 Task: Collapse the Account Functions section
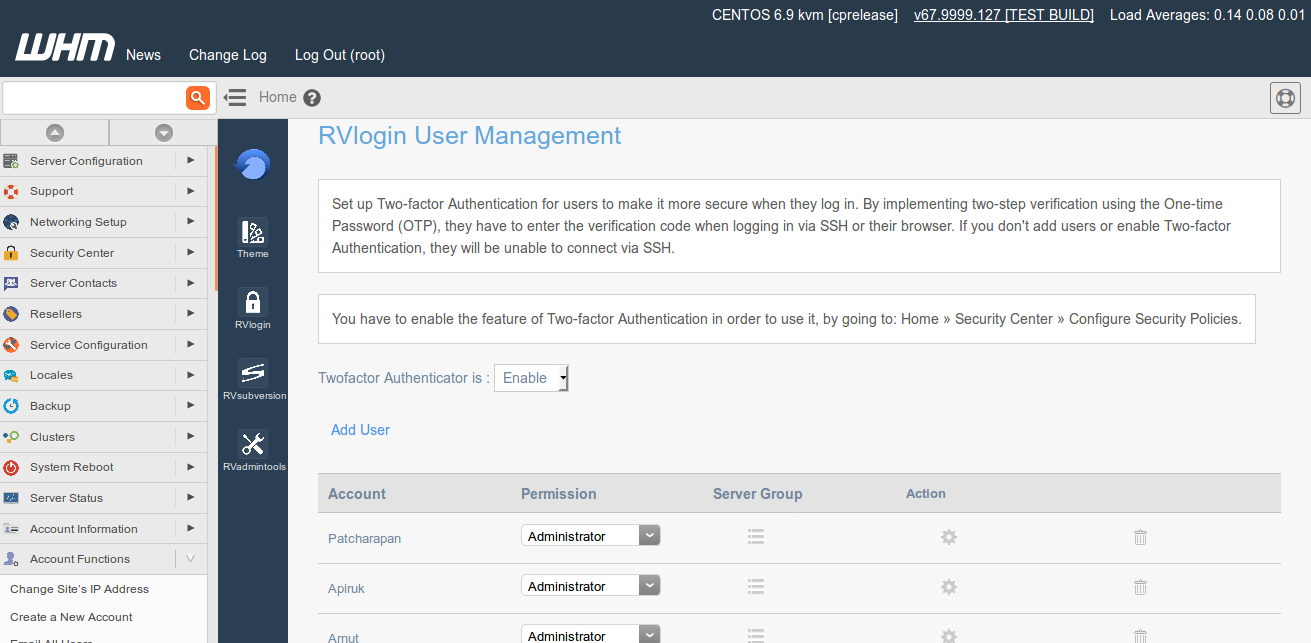pyautogui.click(x=190, y=559)
